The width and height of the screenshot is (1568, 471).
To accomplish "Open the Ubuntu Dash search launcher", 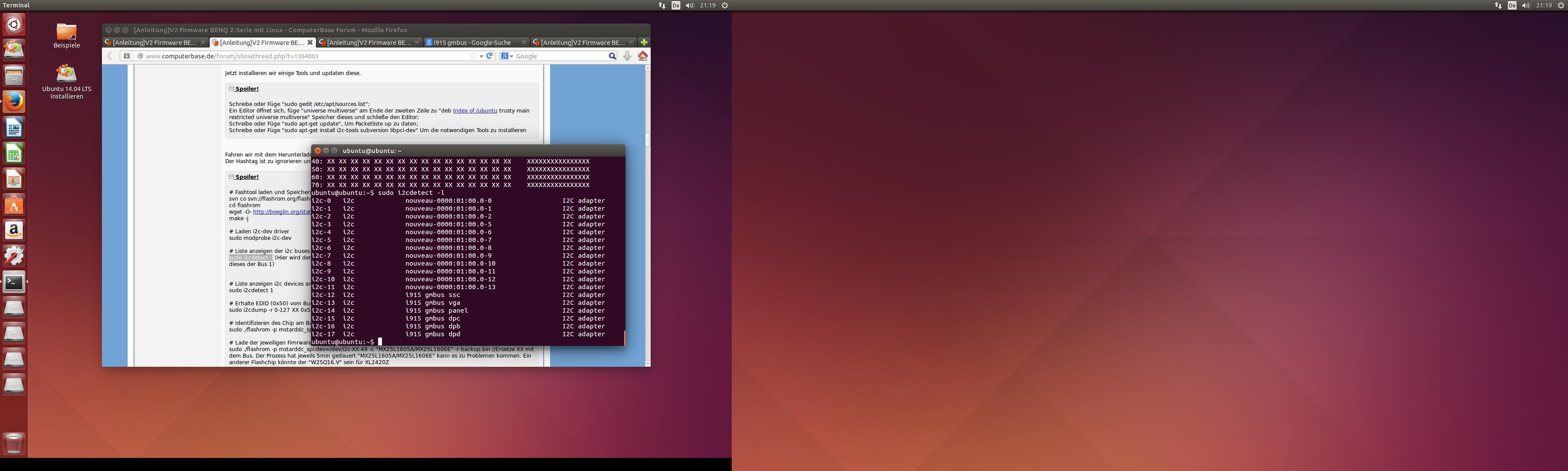I will (14, 24).
